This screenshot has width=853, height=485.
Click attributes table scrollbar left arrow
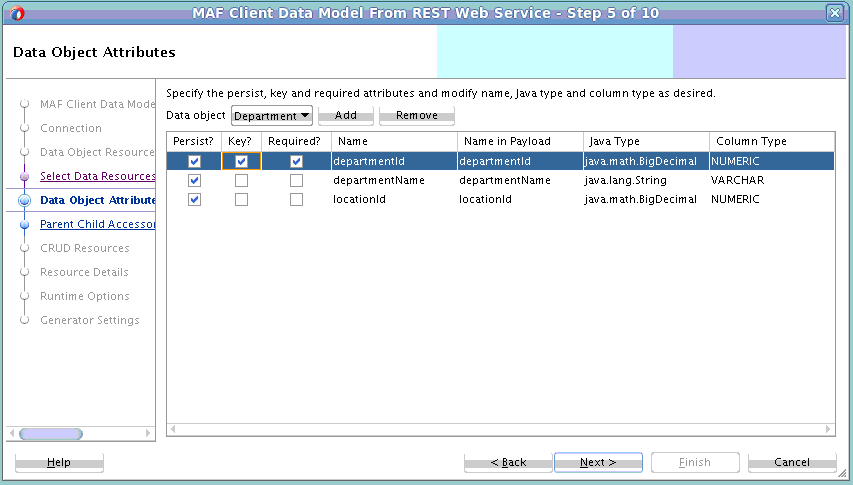(173, 429)
